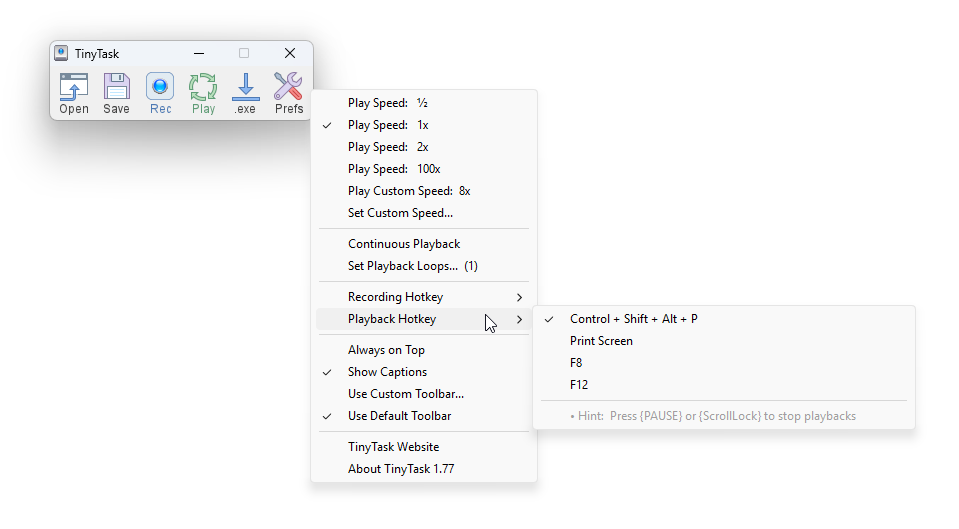Toggle Continuous Playback

[x=424, y=243]
